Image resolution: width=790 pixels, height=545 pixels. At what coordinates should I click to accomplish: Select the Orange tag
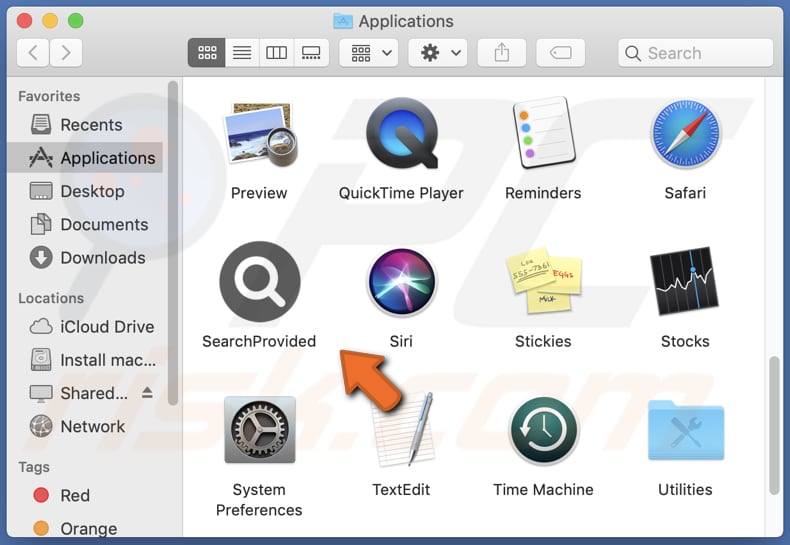85,528
